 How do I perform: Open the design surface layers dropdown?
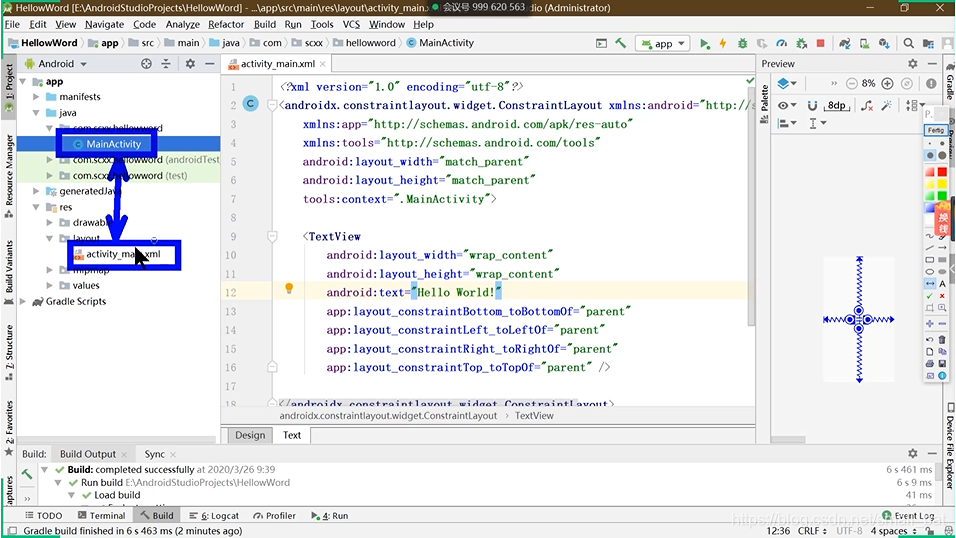(787, 84)
